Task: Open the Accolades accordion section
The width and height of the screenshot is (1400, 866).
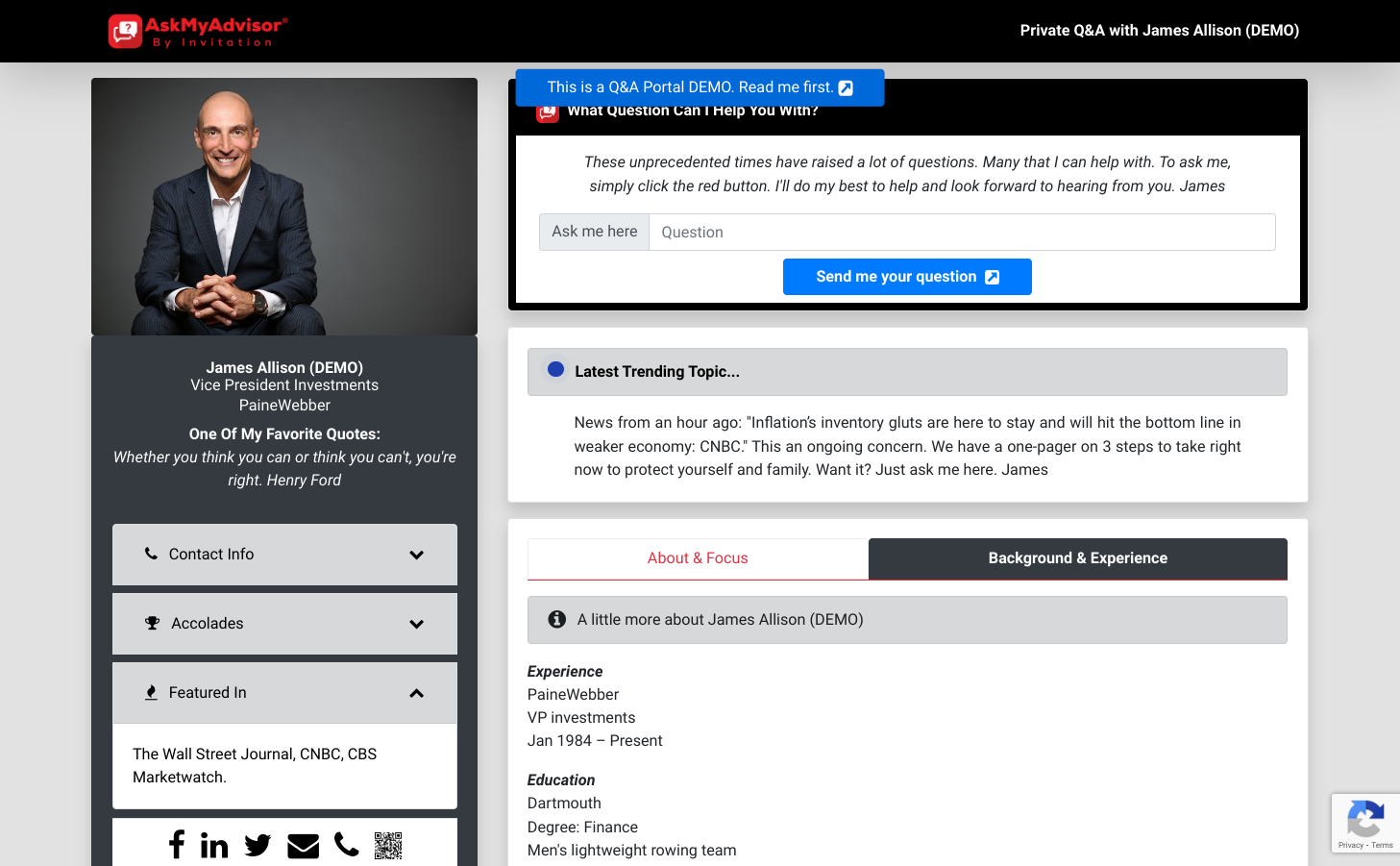Action: (284, 624)
